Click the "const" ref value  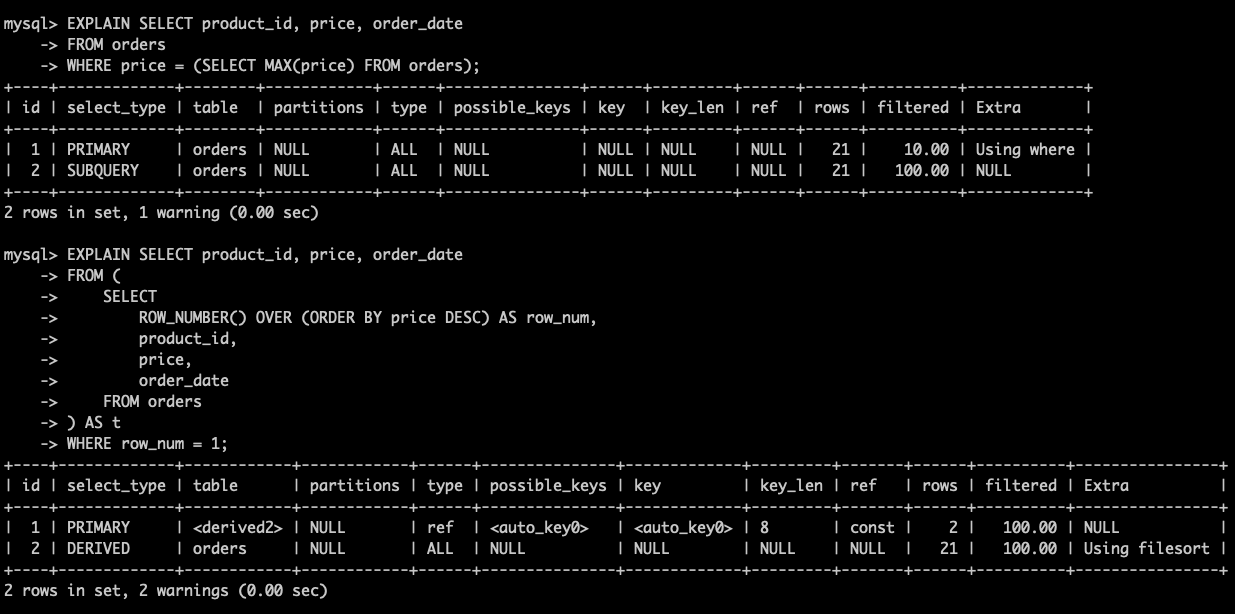(872, 527)
